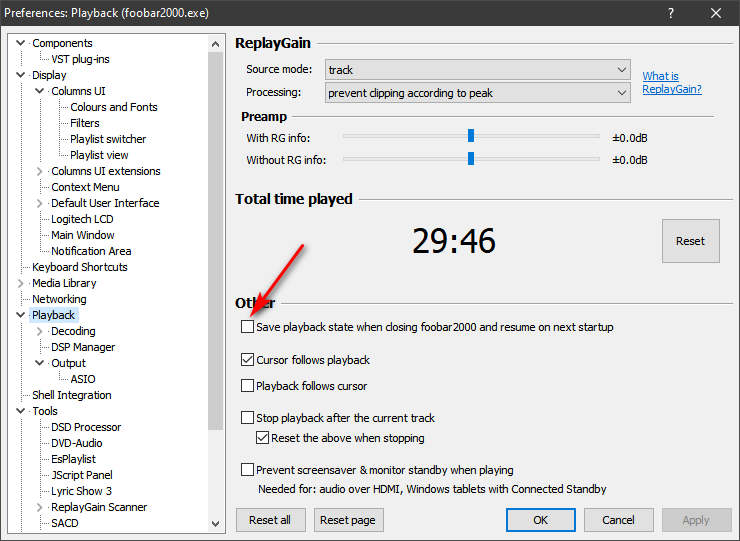
Task: Uncheck Reset the above when stopping
Action: [262, 438]
